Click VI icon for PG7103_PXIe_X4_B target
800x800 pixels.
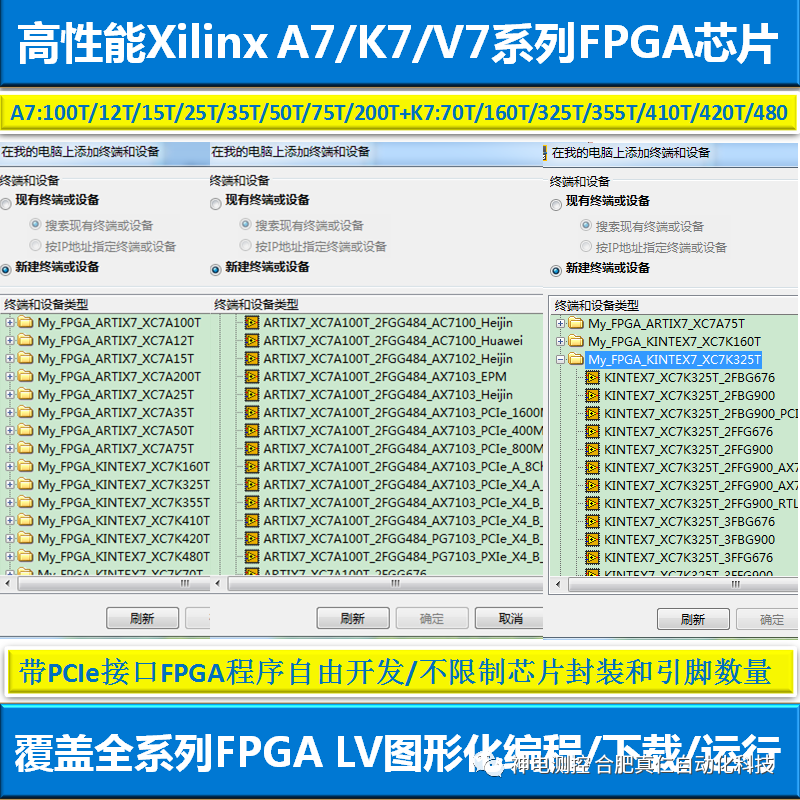point(252,556)
